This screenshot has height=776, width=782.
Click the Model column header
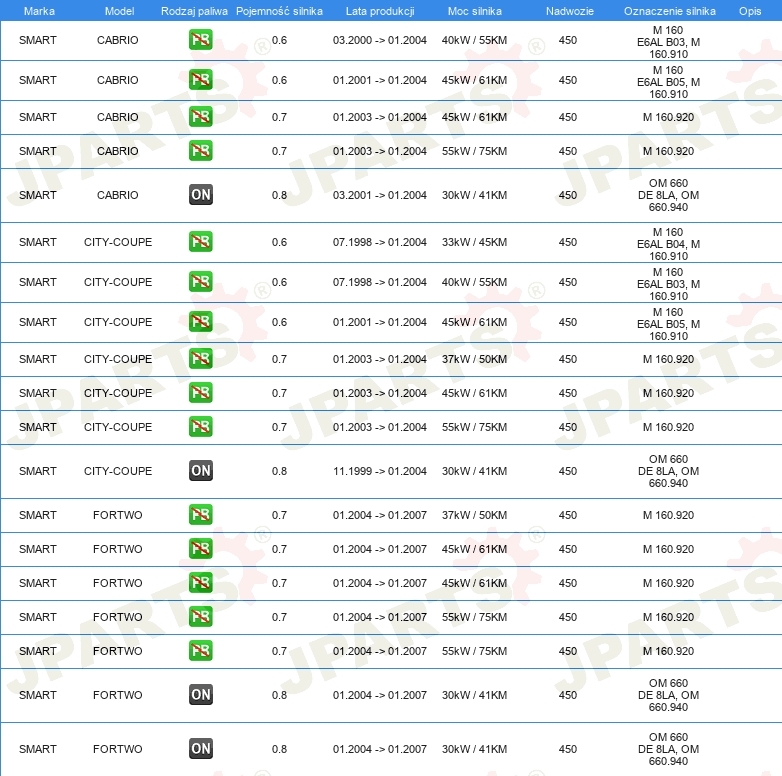pos(119,11)
